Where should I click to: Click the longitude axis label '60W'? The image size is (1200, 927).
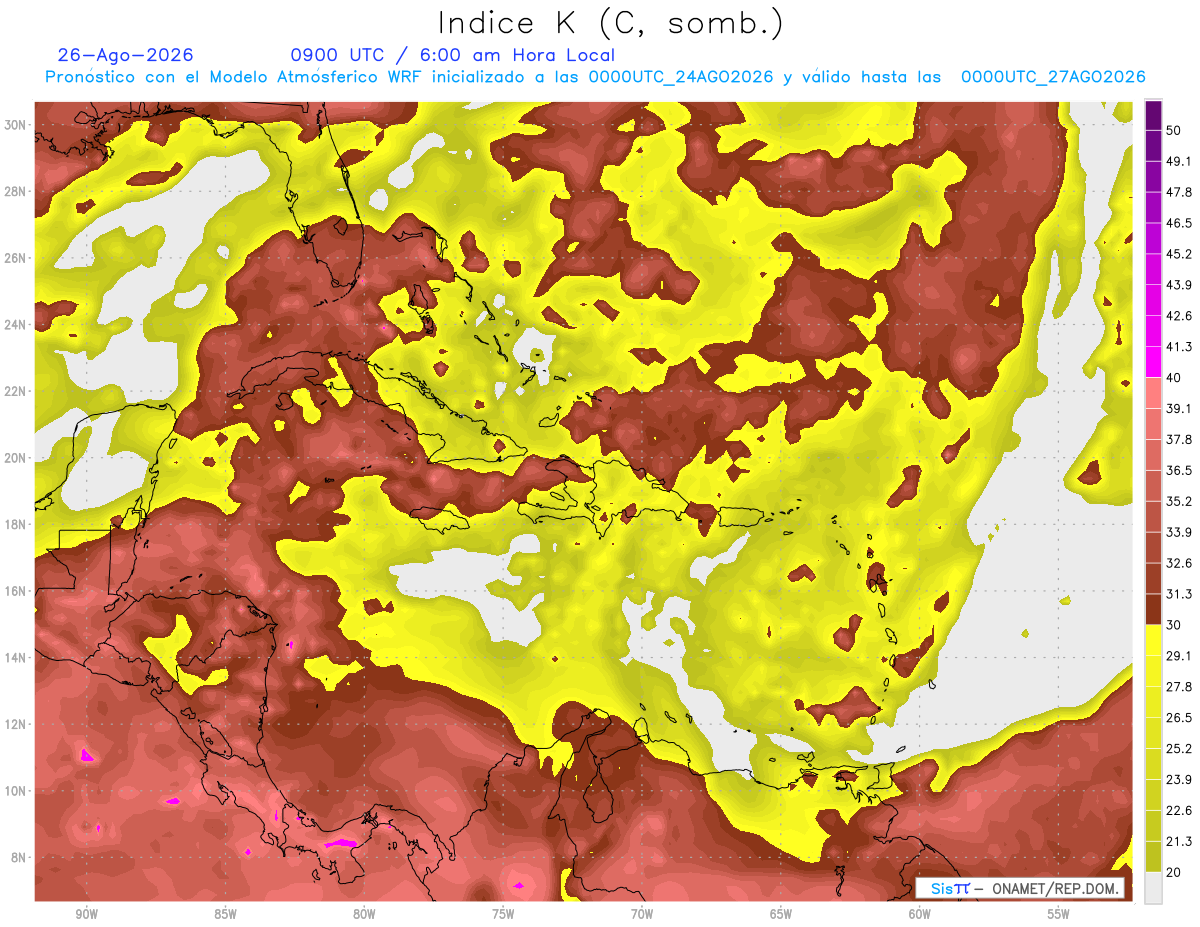pyautogui.click(x=920, y=915)
